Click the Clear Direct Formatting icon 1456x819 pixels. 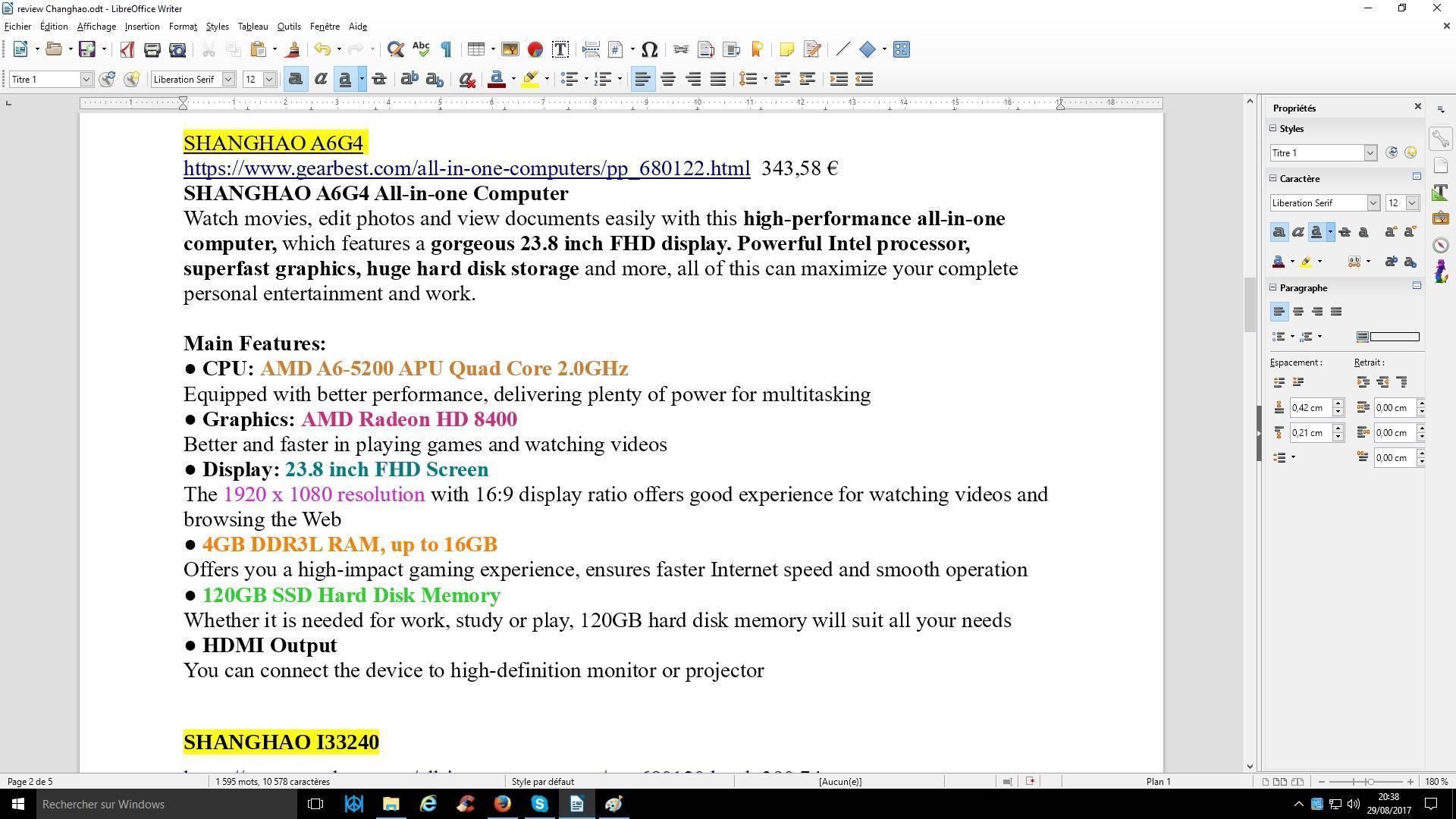tap(467, 80)
